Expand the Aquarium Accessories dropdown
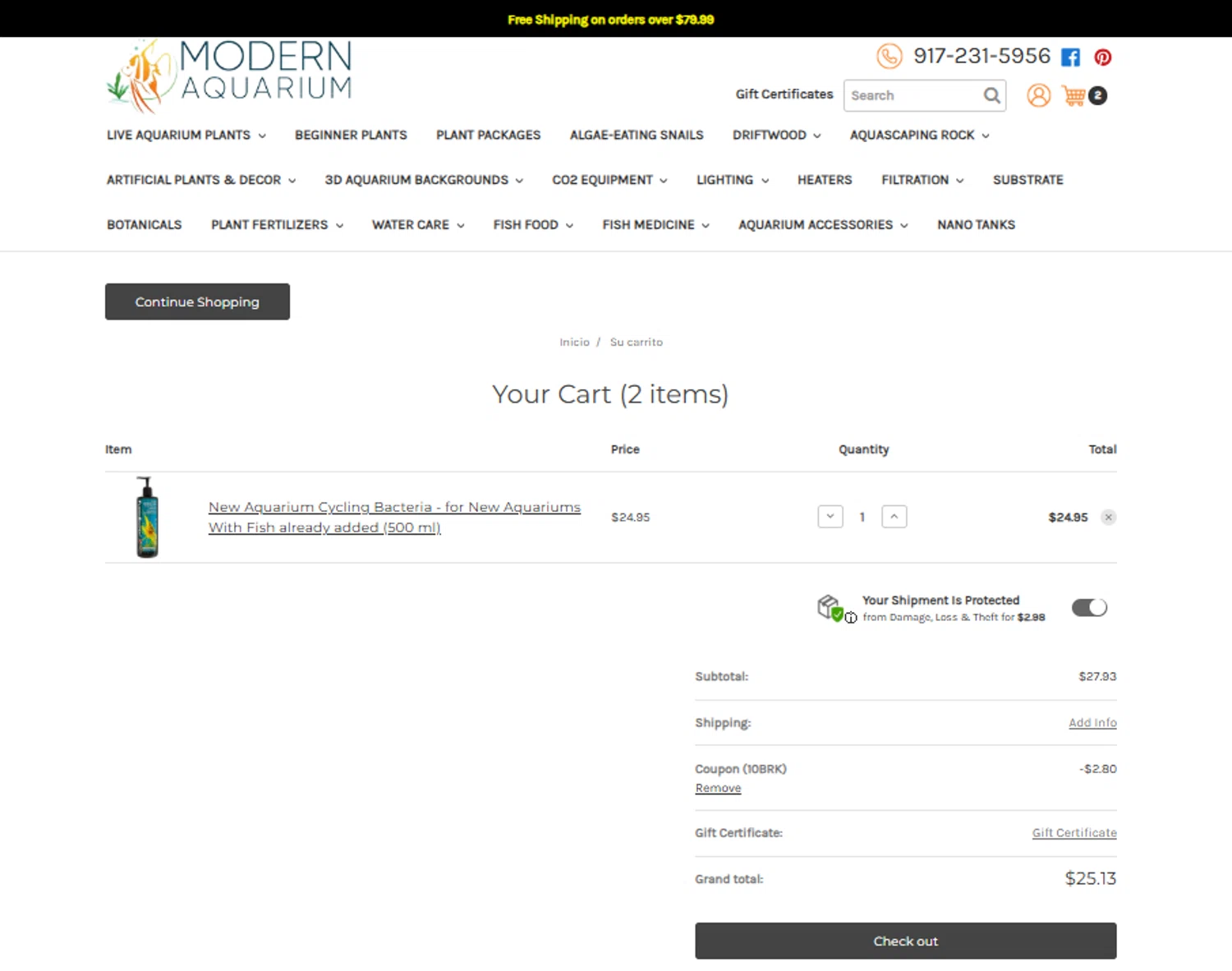 pyautogui.click(x=823, y=225)
